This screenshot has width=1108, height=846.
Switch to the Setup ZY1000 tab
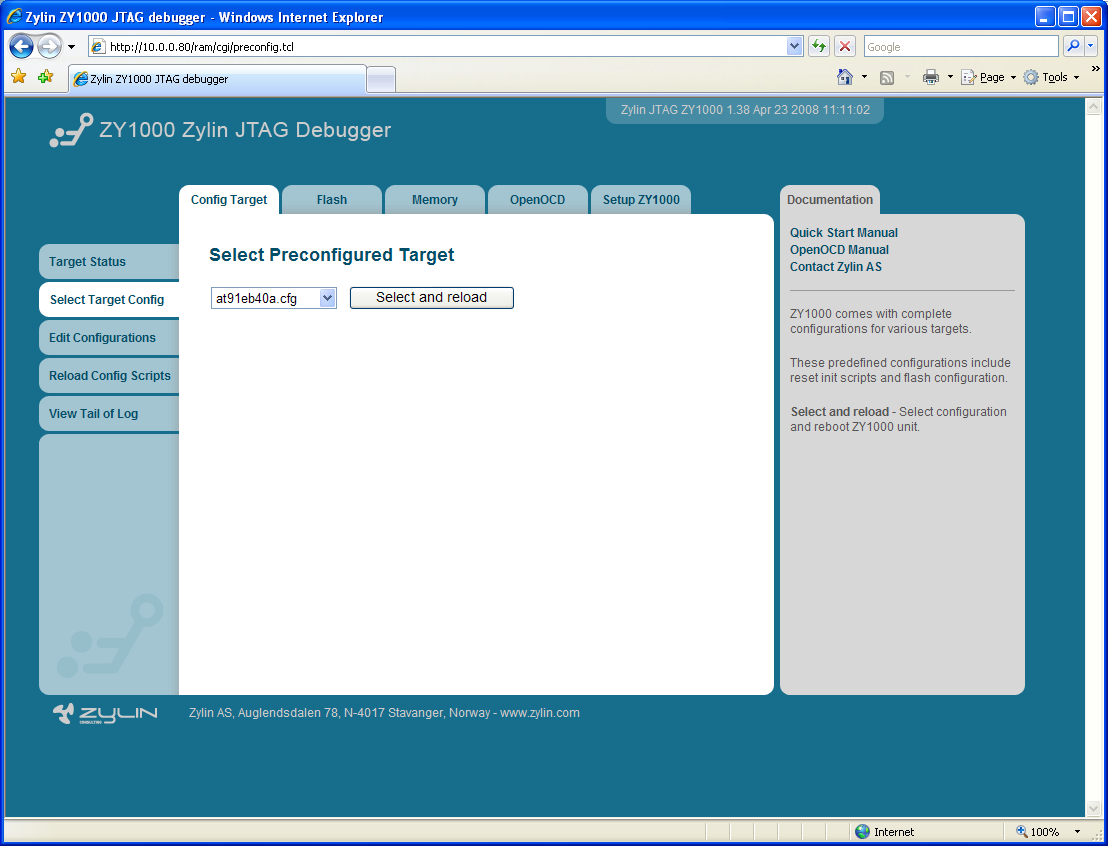click(x=641, y=200)
